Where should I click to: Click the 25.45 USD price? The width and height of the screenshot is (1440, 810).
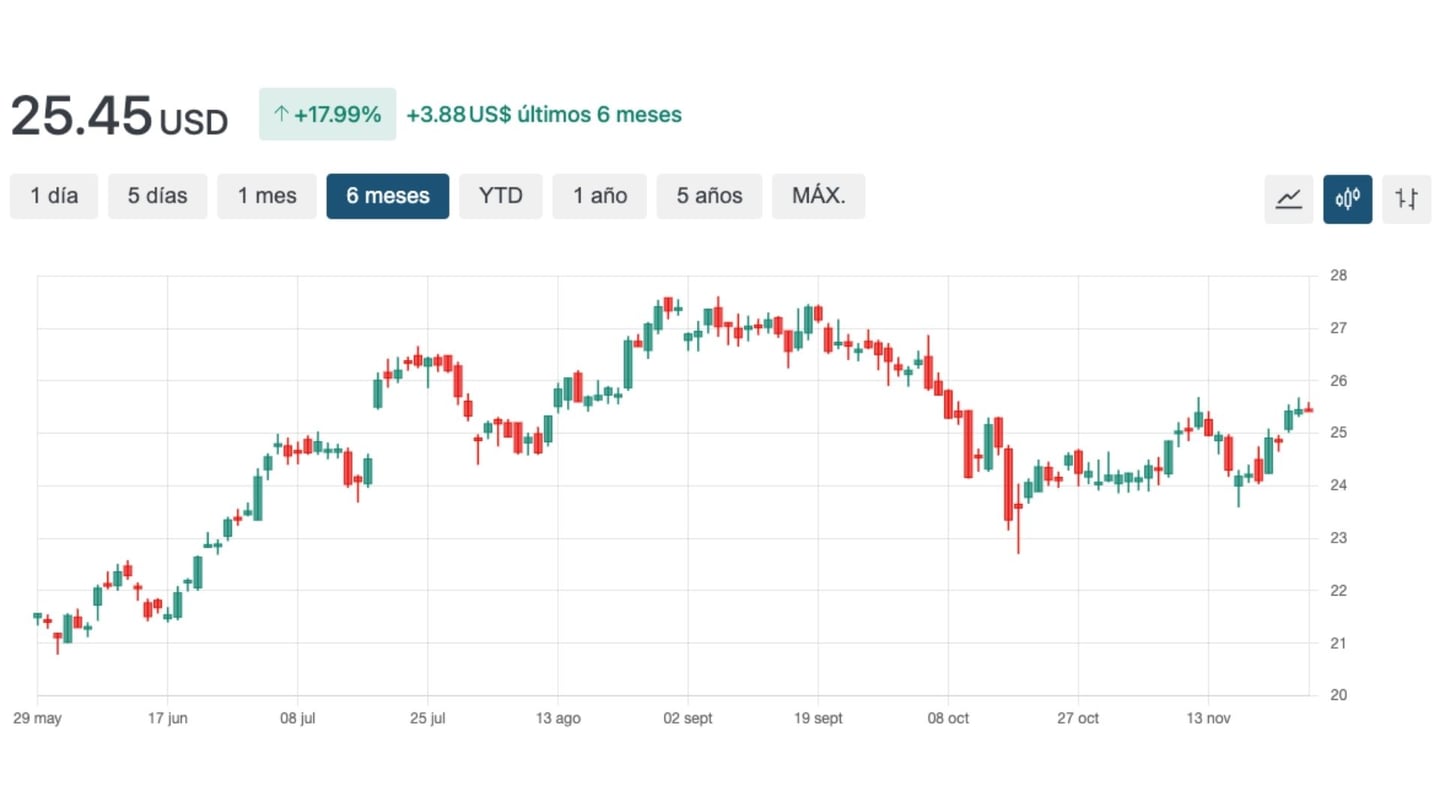[x=119, y=116]
